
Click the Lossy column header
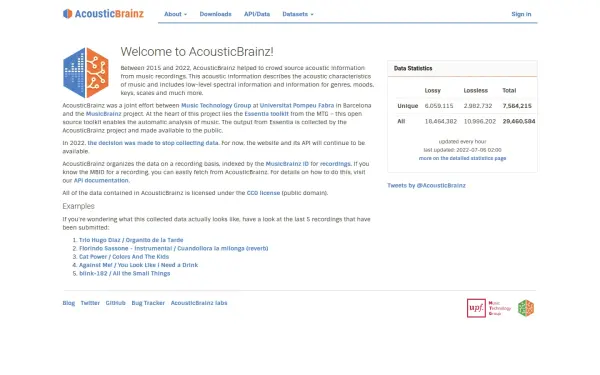pos(433,91)
